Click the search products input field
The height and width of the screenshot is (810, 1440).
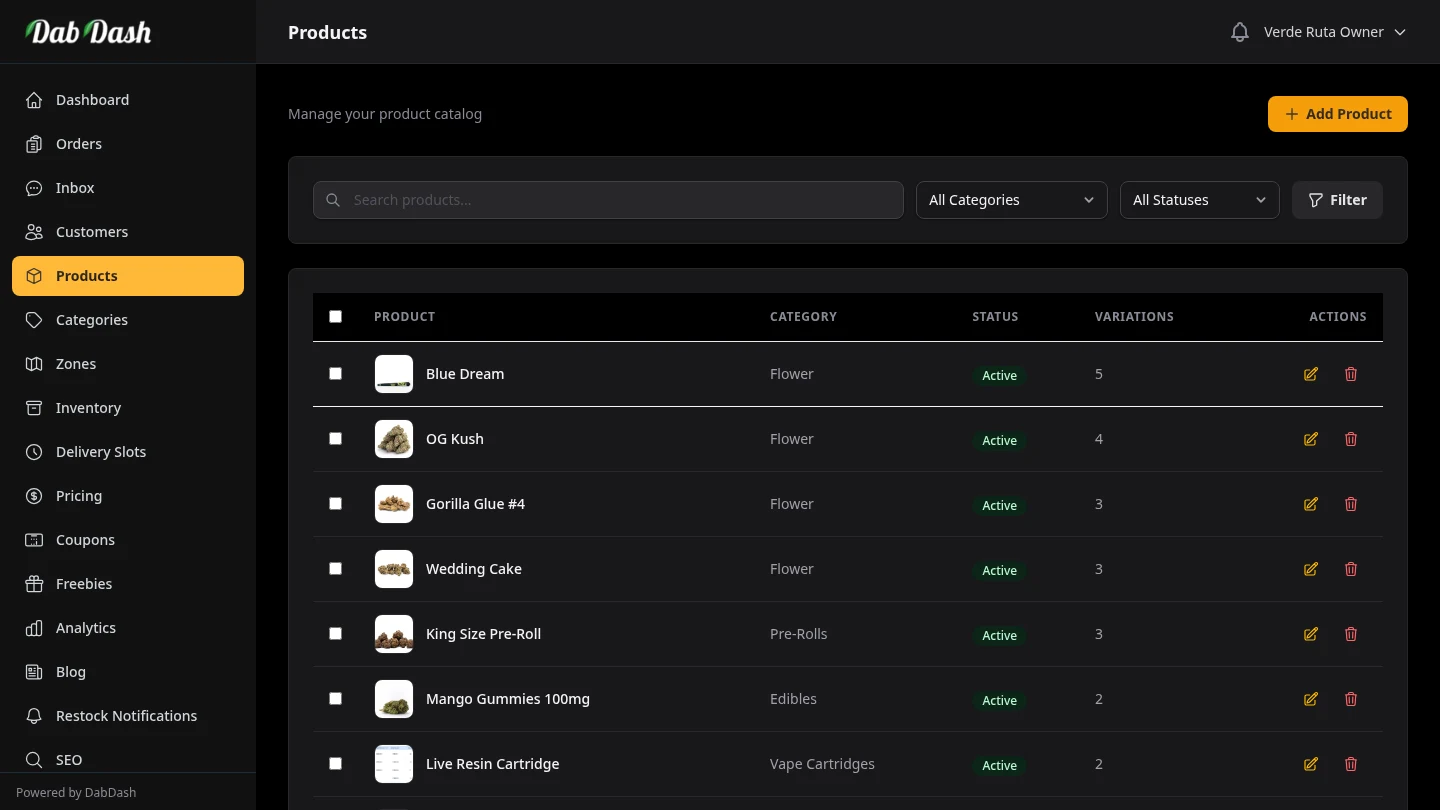[x=607, y=199]
